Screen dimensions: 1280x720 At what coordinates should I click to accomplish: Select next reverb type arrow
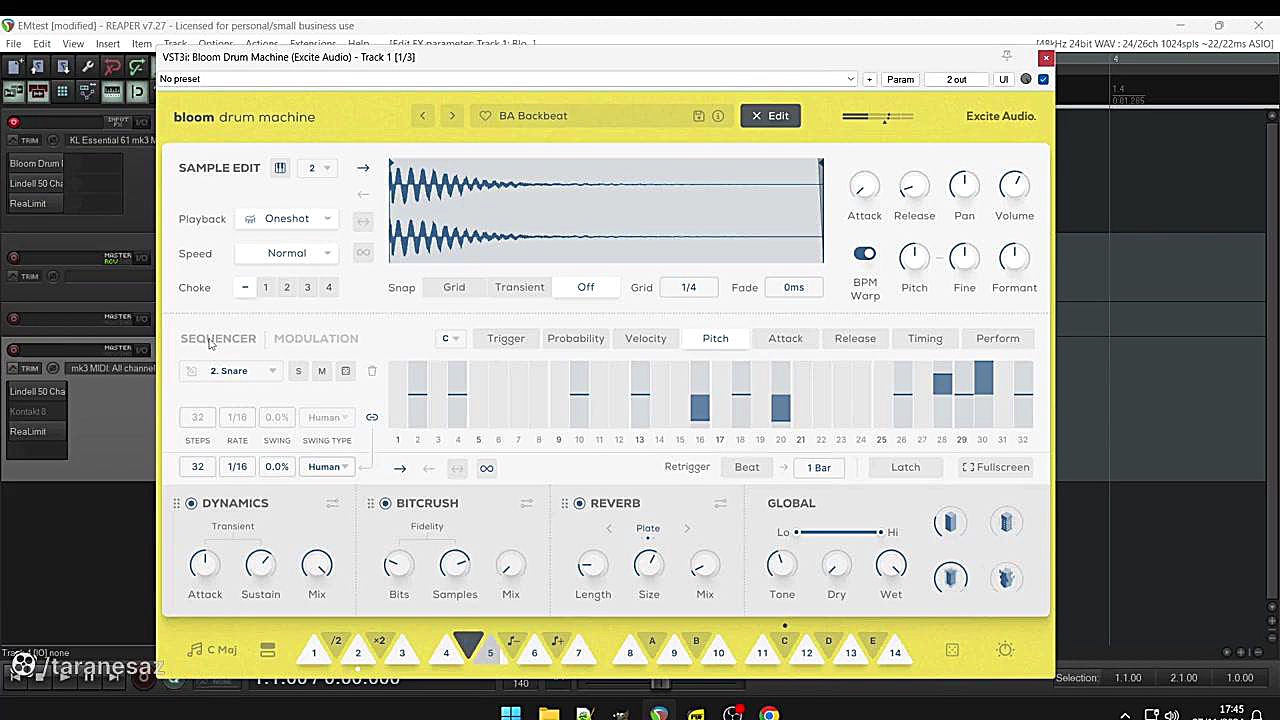coord(687,528)
